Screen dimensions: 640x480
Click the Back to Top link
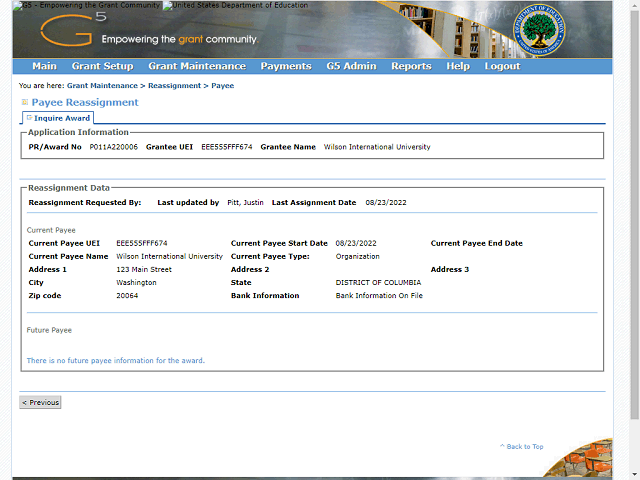coord(524,447)
